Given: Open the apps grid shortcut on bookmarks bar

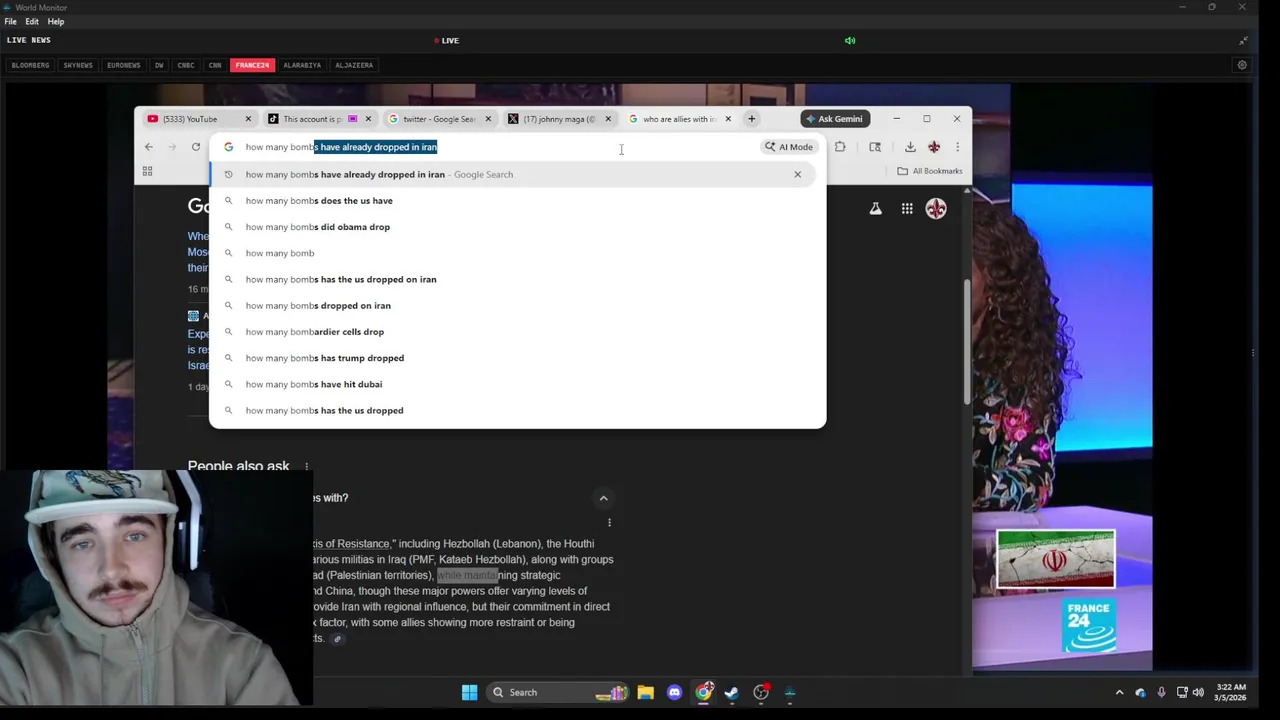Looking at the screenshot, I should click(x=147, y=171).
